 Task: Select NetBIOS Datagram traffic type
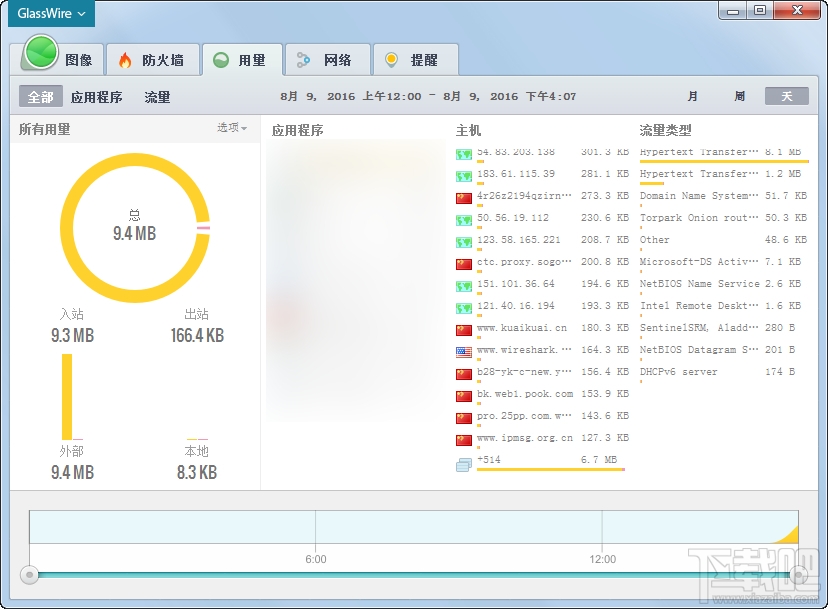pyautogui.click(x=723, y=350)
